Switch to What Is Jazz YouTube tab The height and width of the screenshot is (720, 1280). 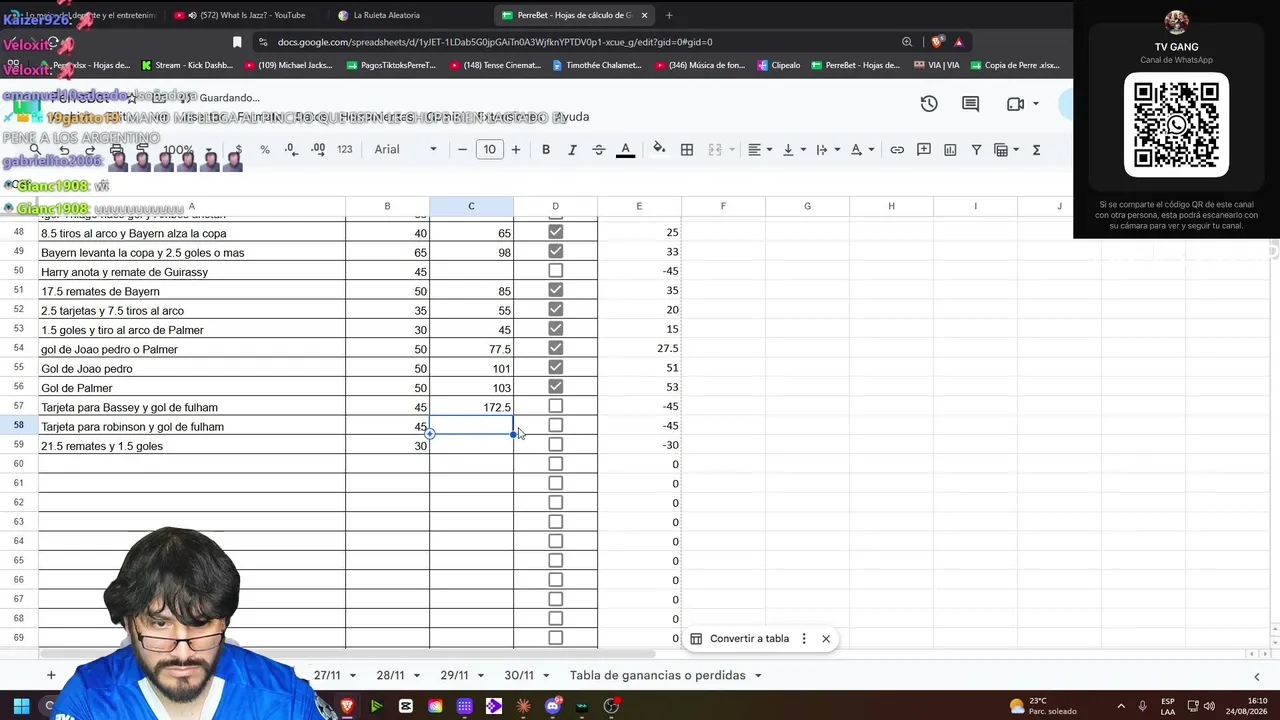(245, 15)
